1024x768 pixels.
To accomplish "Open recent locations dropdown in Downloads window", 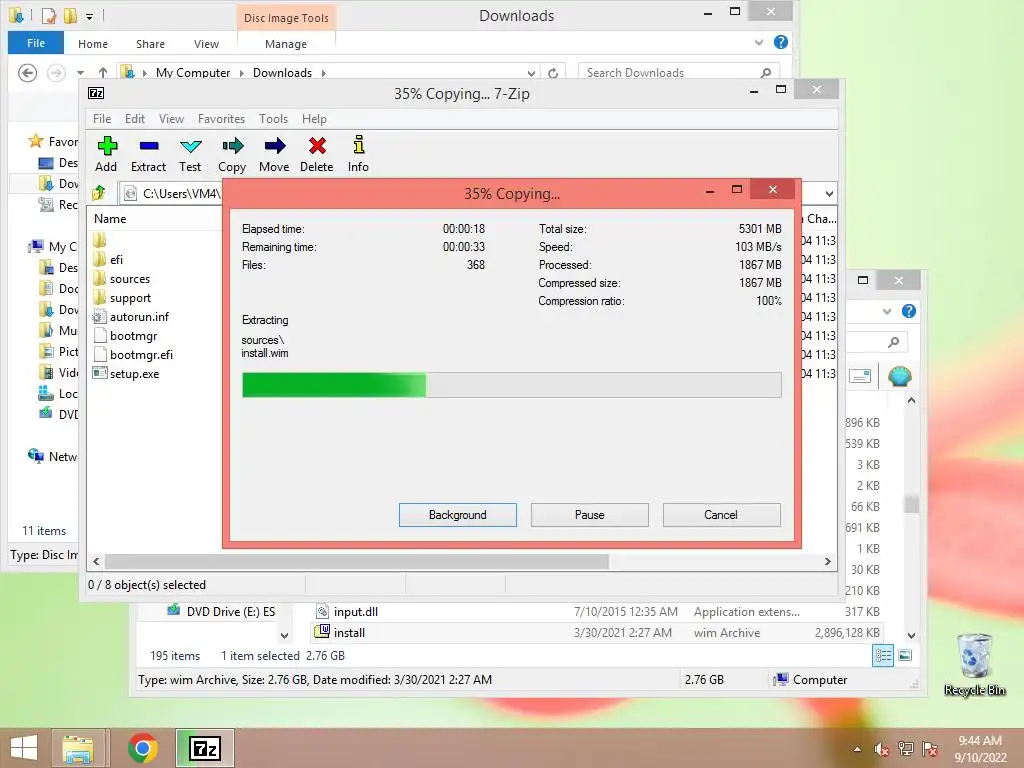I will point(80,72).
